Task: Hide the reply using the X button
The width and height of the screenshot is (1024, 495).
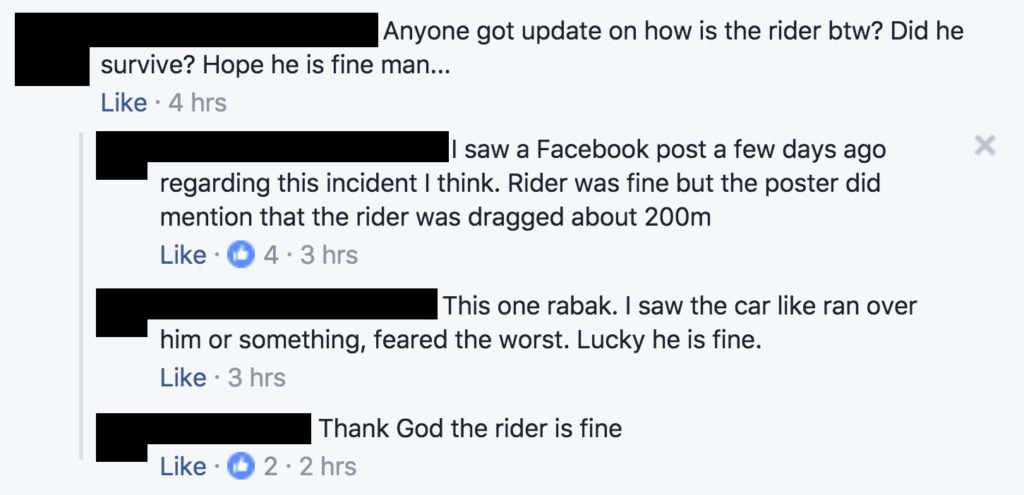Action: (984, 147)
